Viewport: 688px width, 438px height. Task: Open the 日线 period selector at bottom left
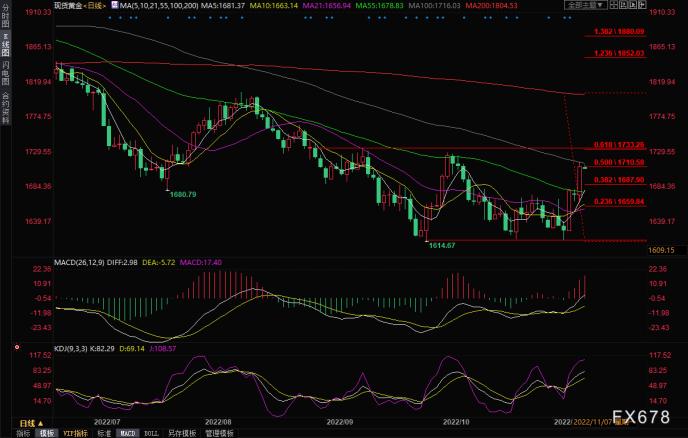click(x=21, y=422)
